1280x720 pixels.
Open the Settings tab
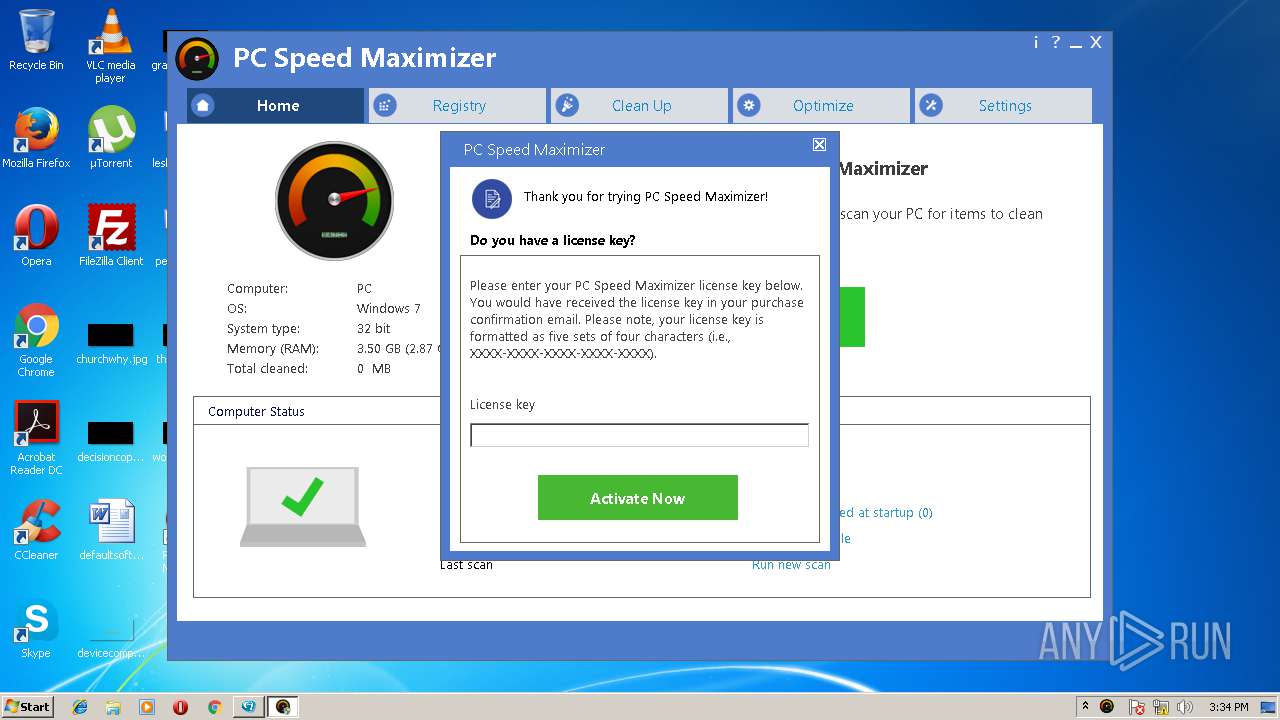1003,106
